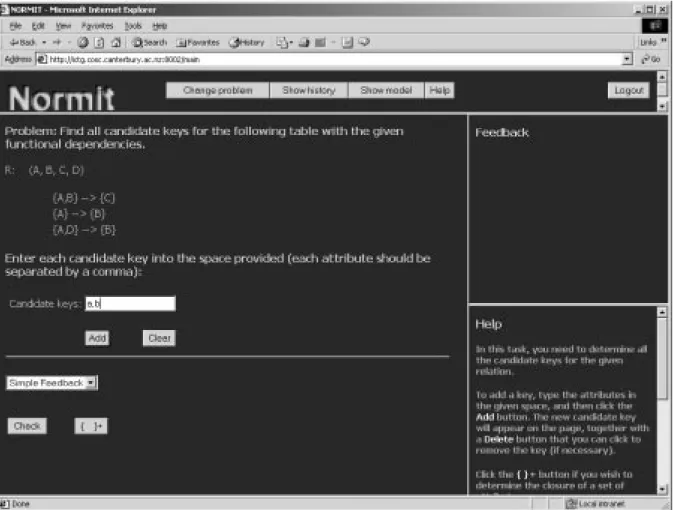The width and height of the screenshot is (673, 510).
Task: Open the View menu
Action: [x=63, y=26]
